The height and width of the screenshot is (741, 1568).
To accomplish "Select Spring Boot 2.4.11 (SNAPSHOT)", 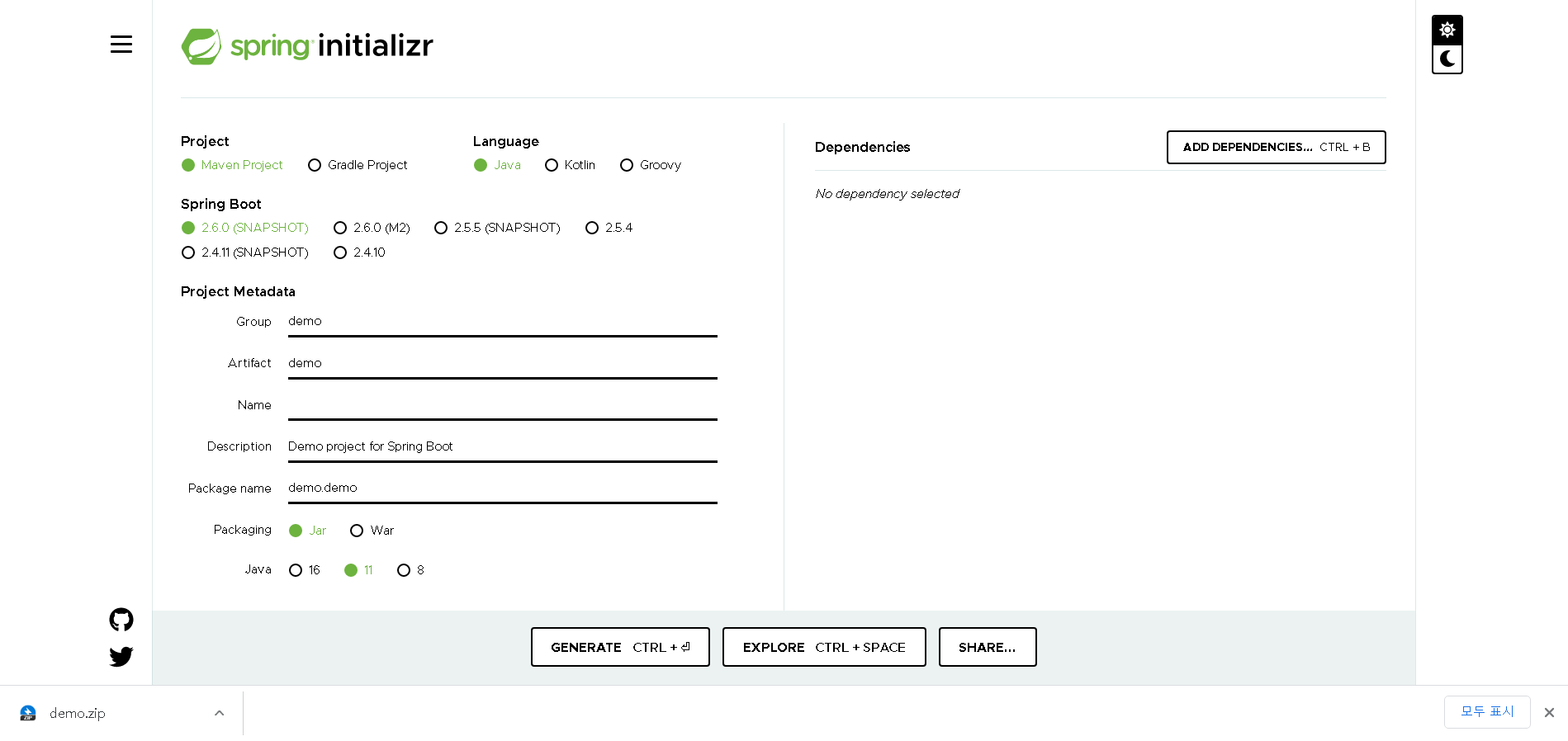I will (x=245, y=253).
